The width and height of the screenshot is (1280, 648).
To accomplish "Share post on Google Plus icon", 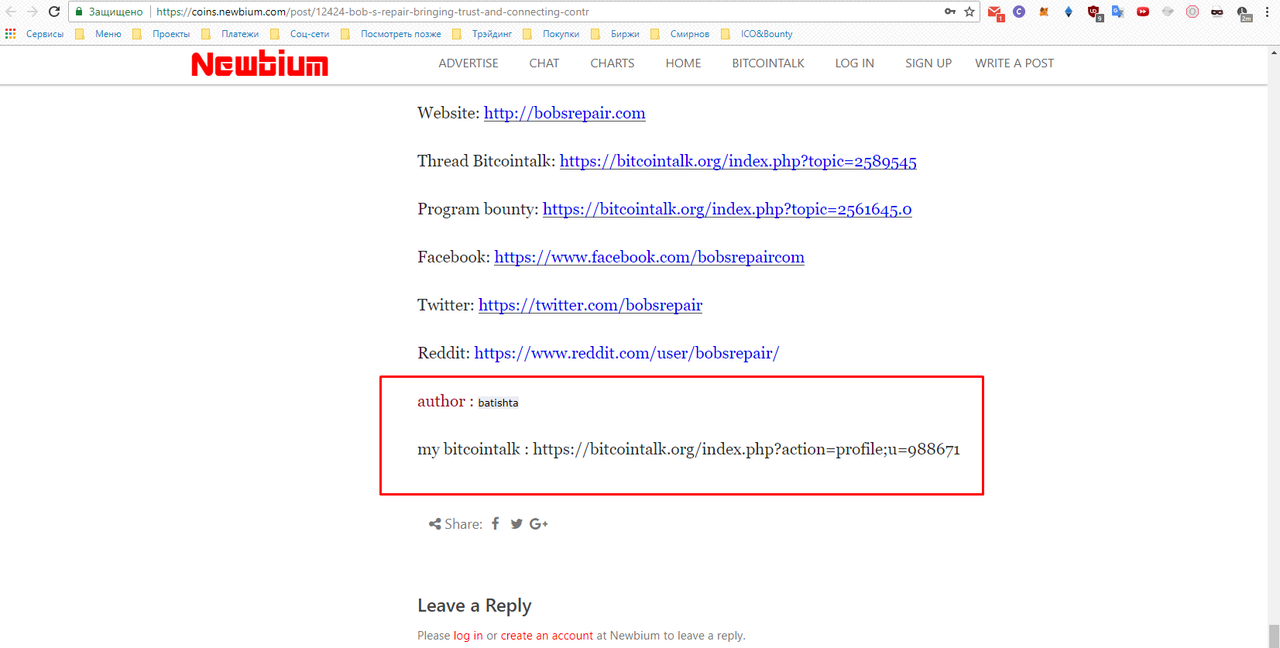I will tap(538, 523).
